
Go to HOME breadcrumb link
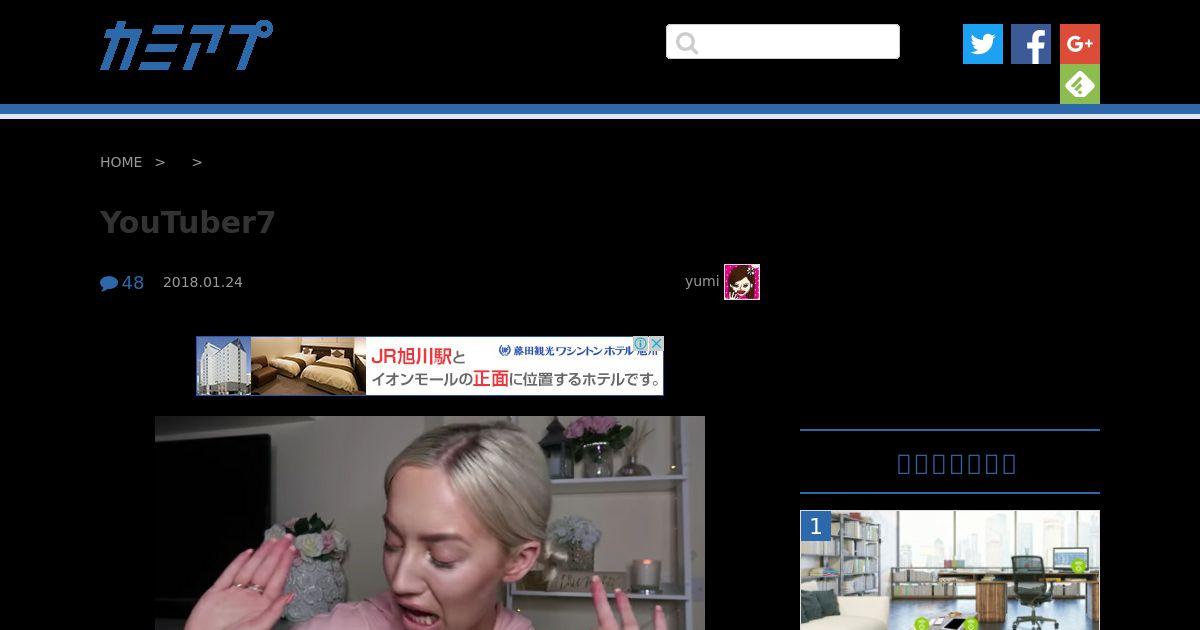pyautogui.click(x=121, y=162)
